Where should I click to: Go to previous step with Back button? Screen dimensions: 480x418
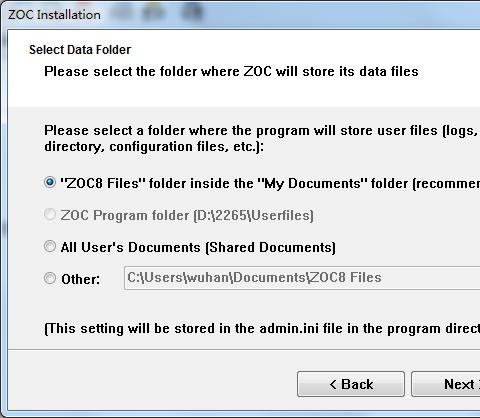point(351,384)
